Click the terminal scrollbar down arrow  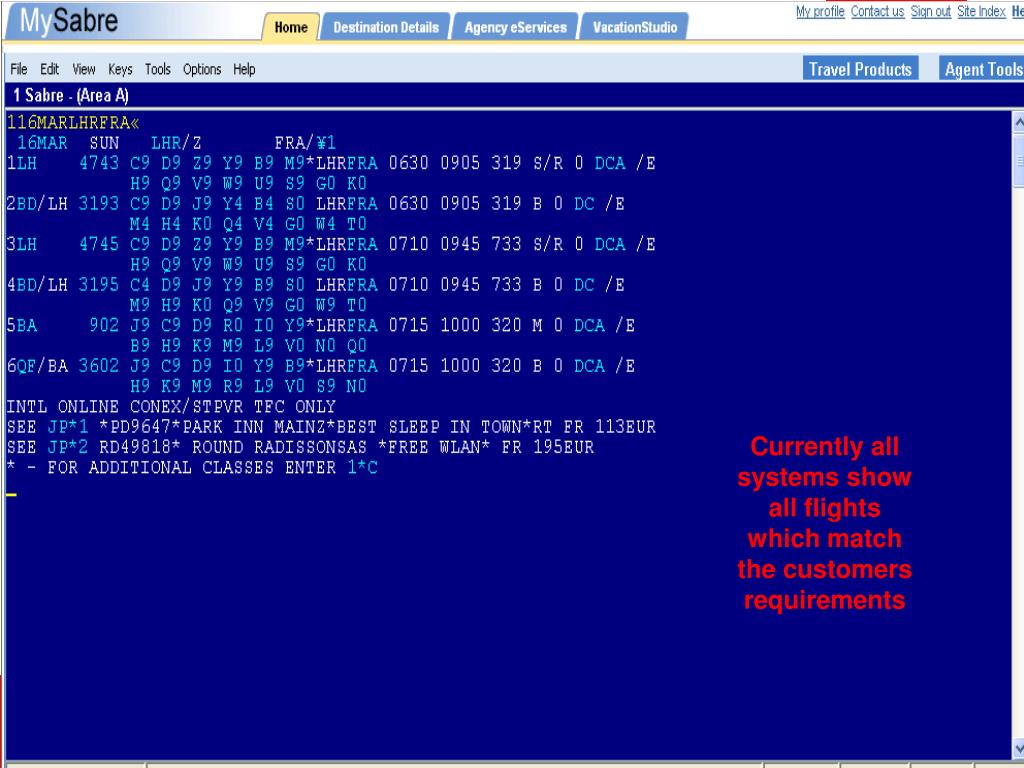1017,748
